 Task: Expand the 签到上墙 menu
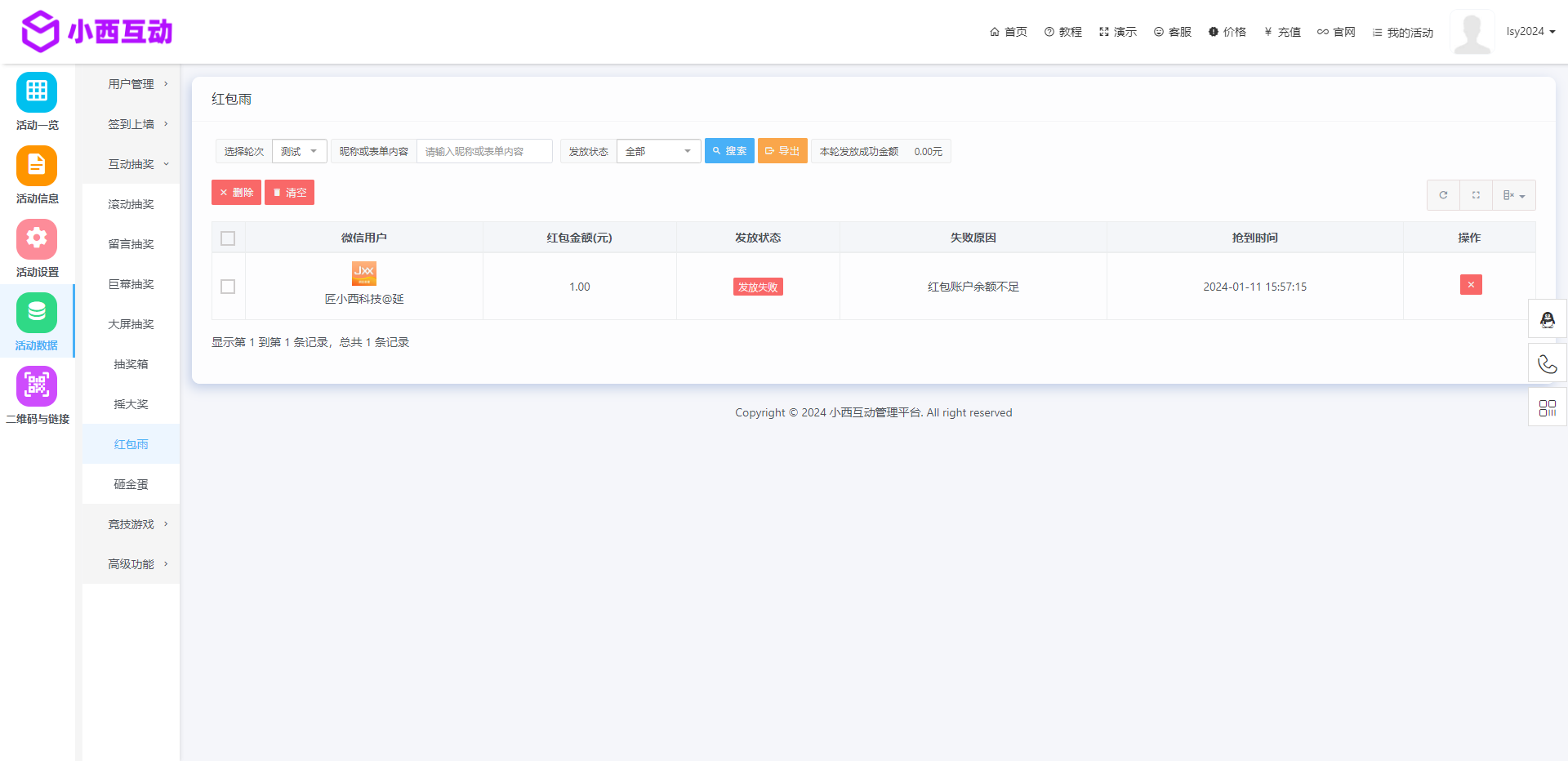tap(131, 124)
